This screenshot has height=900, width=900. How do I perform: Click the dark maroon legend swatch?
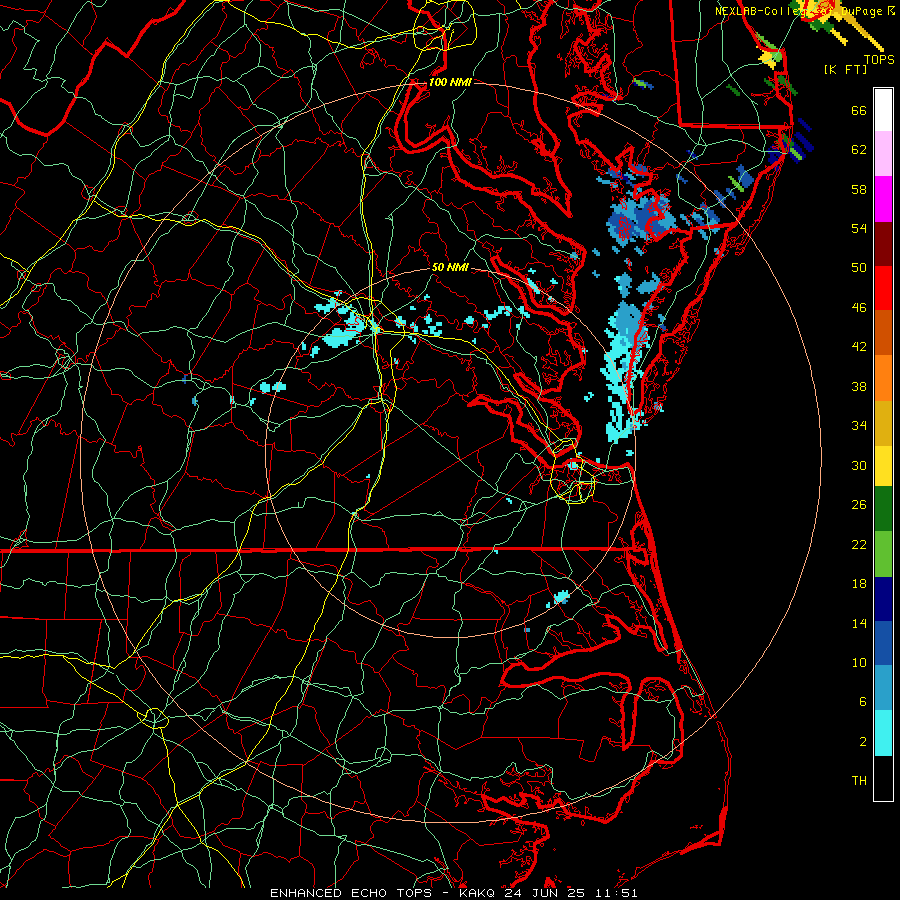tap(883, 243)
